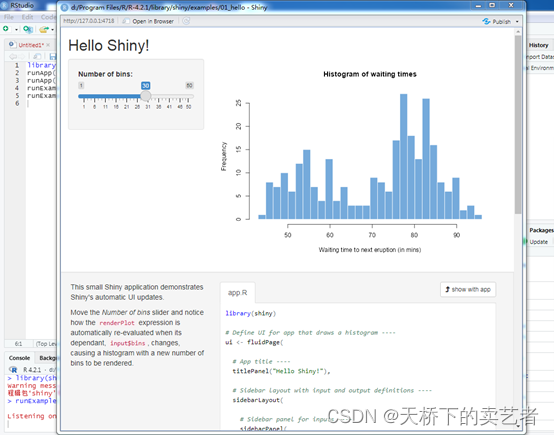
Task: Expand the Publish dropdown arrow
Action: tap(517, 22)
